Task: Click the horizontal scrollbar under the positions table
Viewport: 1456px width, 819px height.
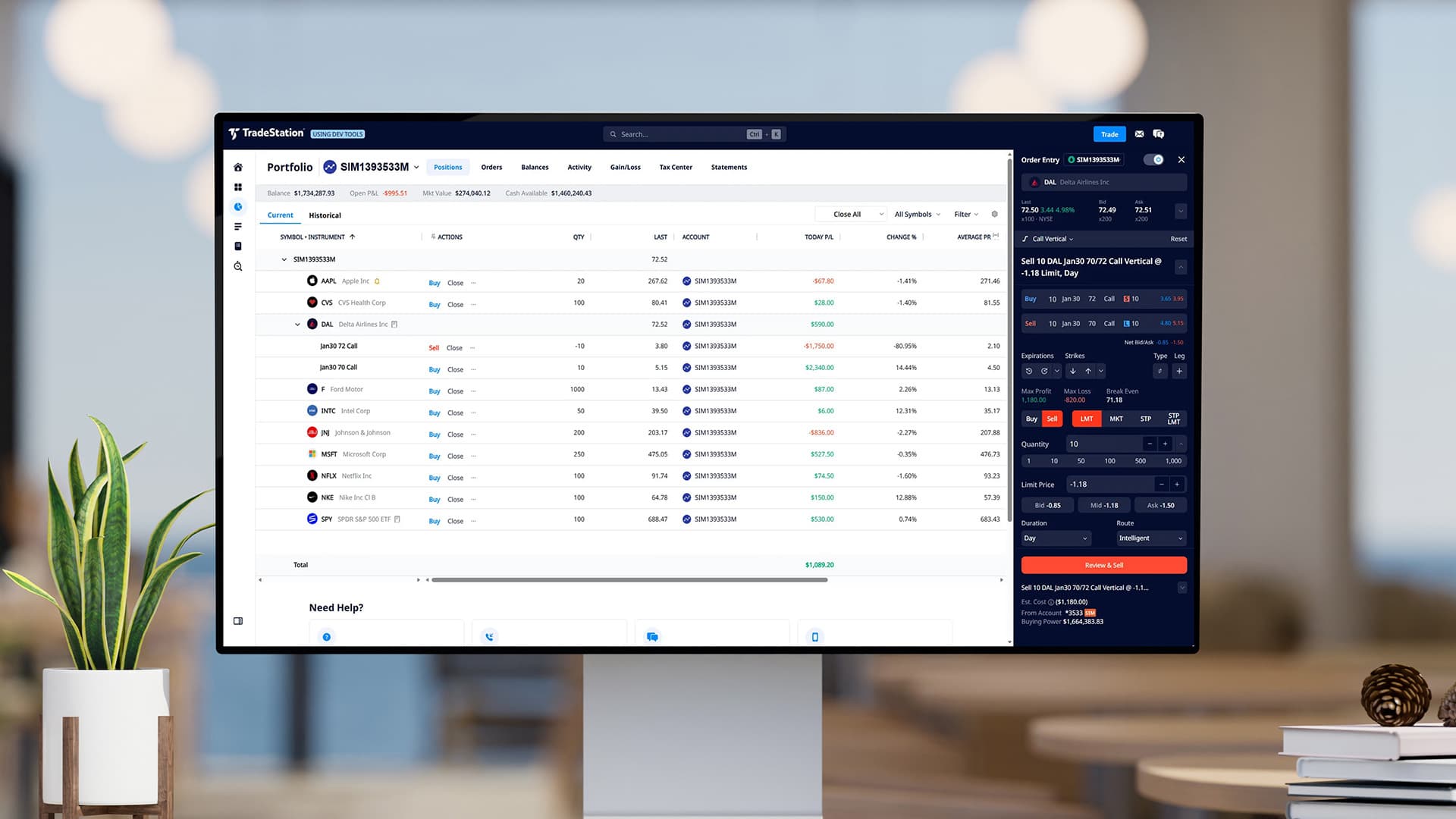Action: (x=629, y=580)
